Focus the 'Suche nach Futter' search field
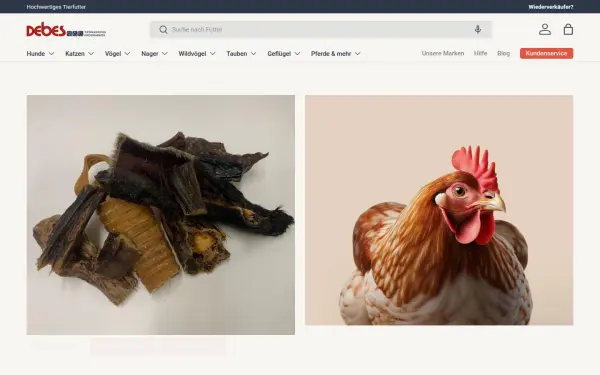The image size is (600, 375). (321, 29)
